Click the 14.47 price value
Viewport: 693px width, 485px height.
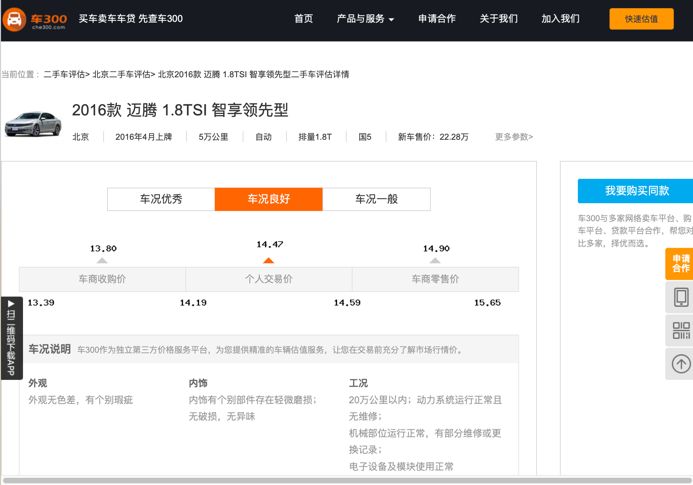click(x=270, y=244)
